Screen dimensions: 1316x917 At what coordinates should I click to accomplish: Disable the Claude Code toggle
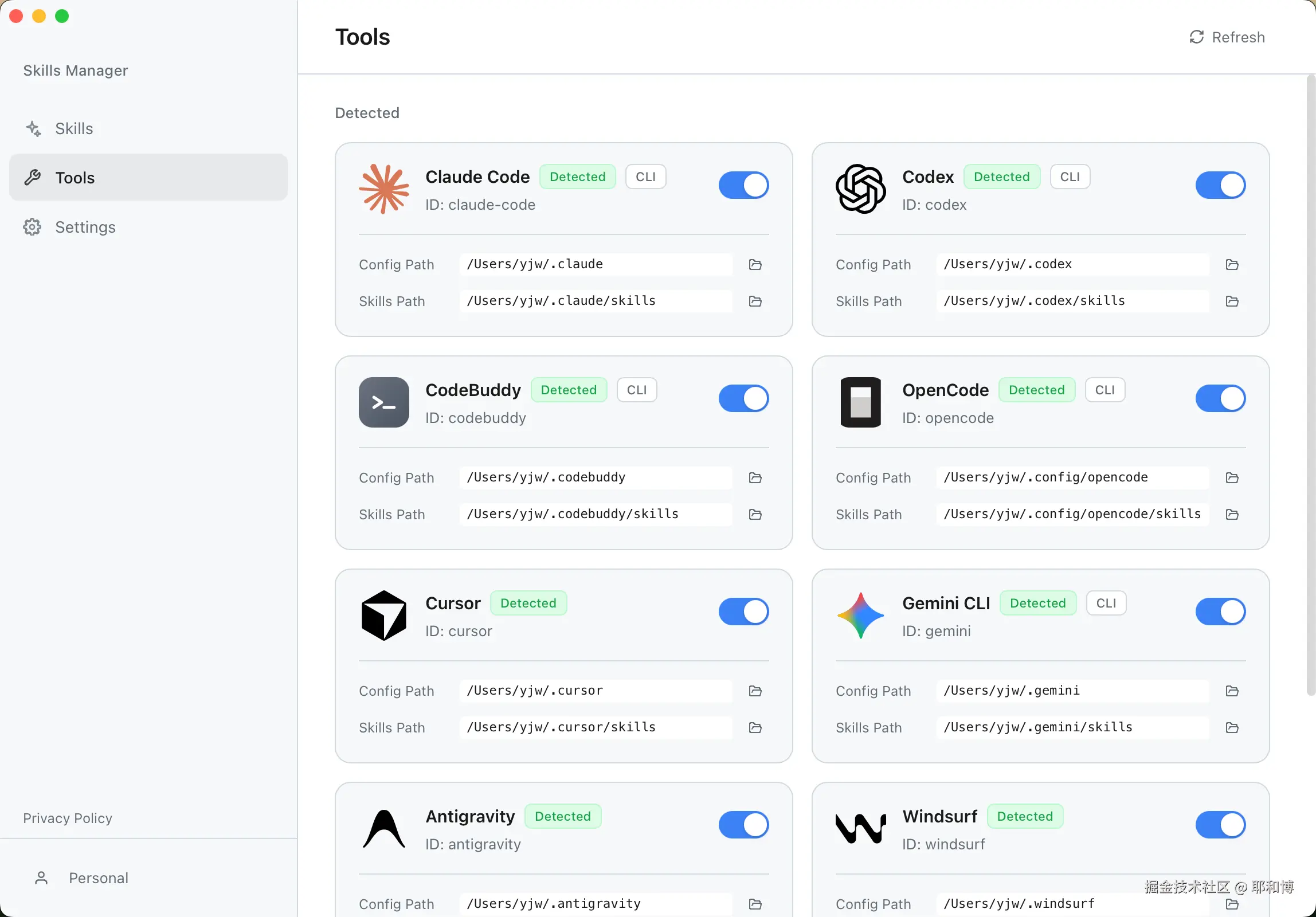click(x=743, y=185)
